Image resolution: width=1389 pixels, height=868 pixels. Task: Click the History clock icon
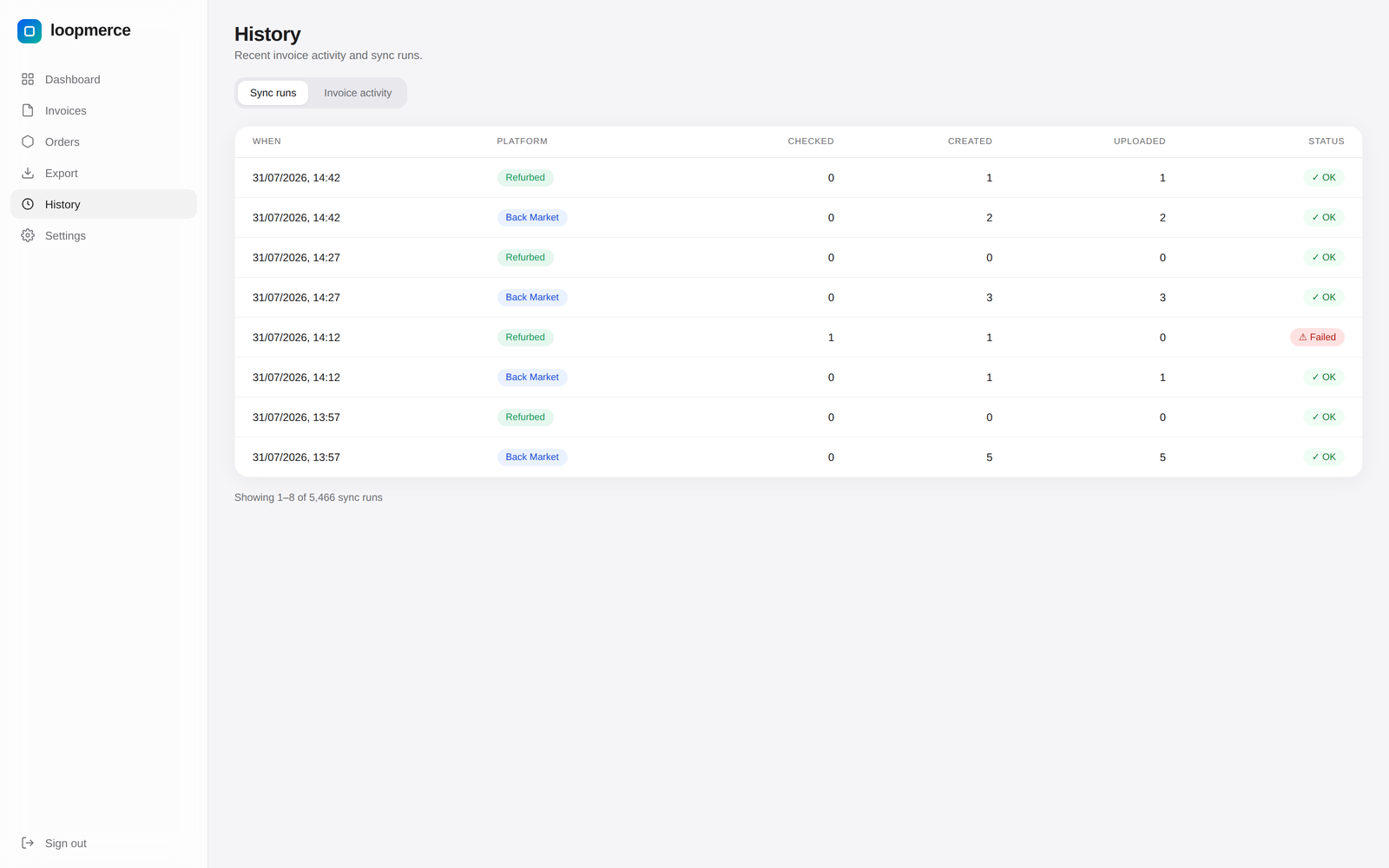tap(28, 204)
